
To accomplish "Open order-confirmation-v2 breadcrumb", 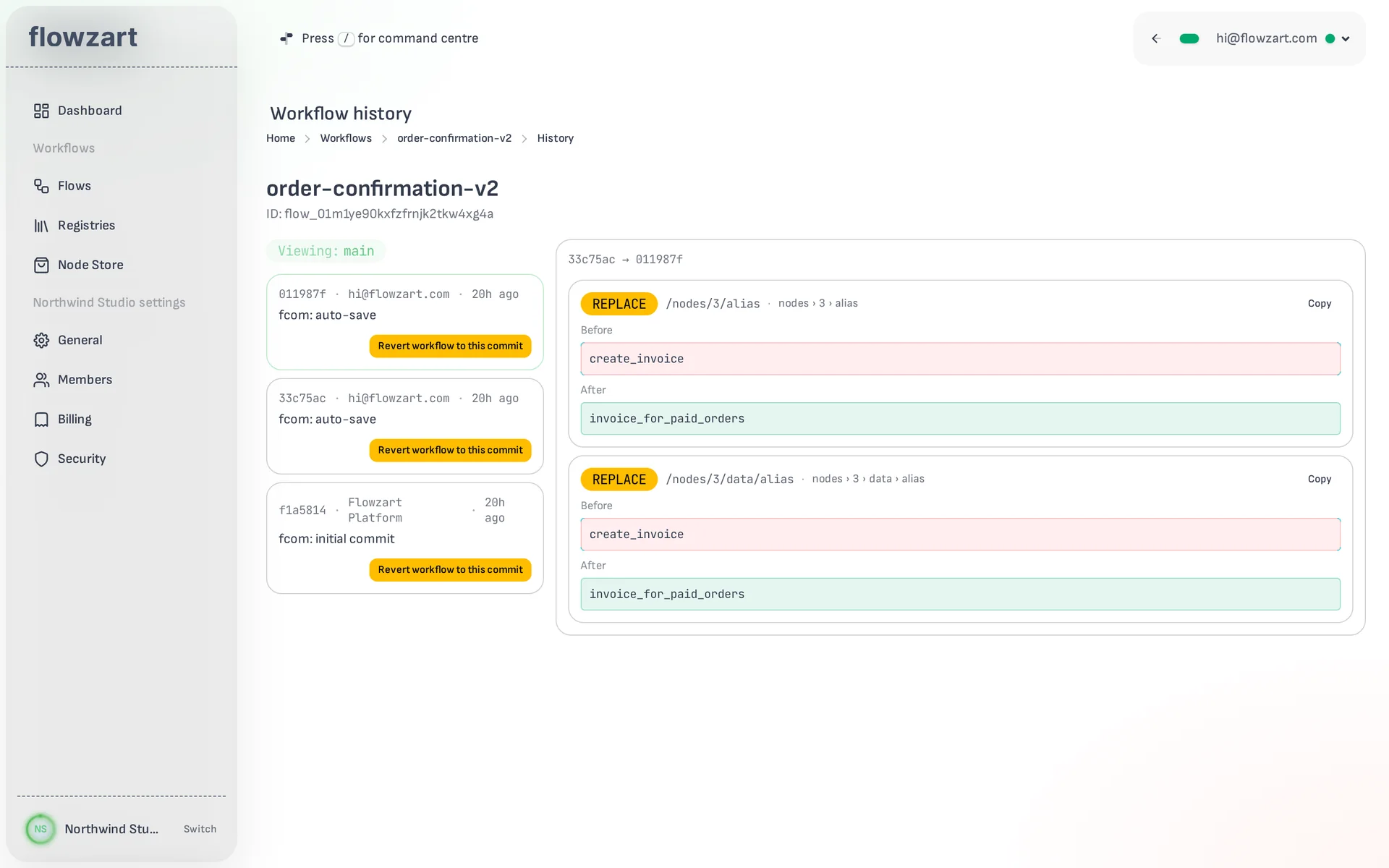I will click(454, 138).
